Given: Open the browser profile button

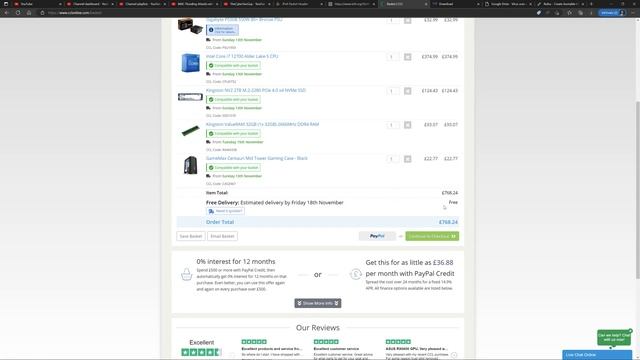Looking at the screenshot, I should 612,13.
